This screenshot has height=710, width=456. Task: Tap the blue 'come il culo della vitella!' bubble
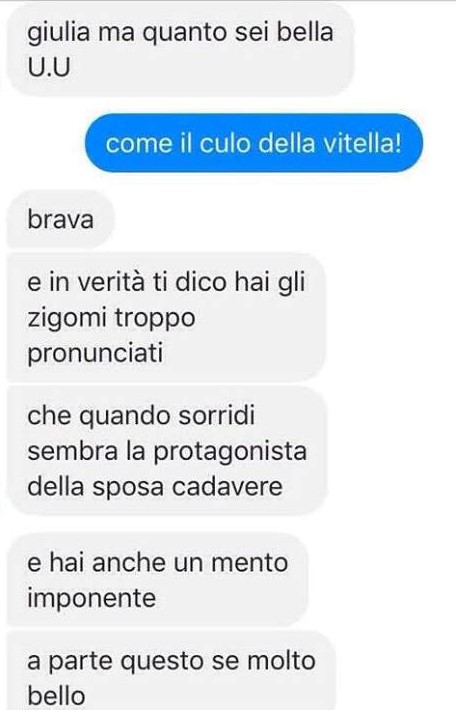[254, 143]
